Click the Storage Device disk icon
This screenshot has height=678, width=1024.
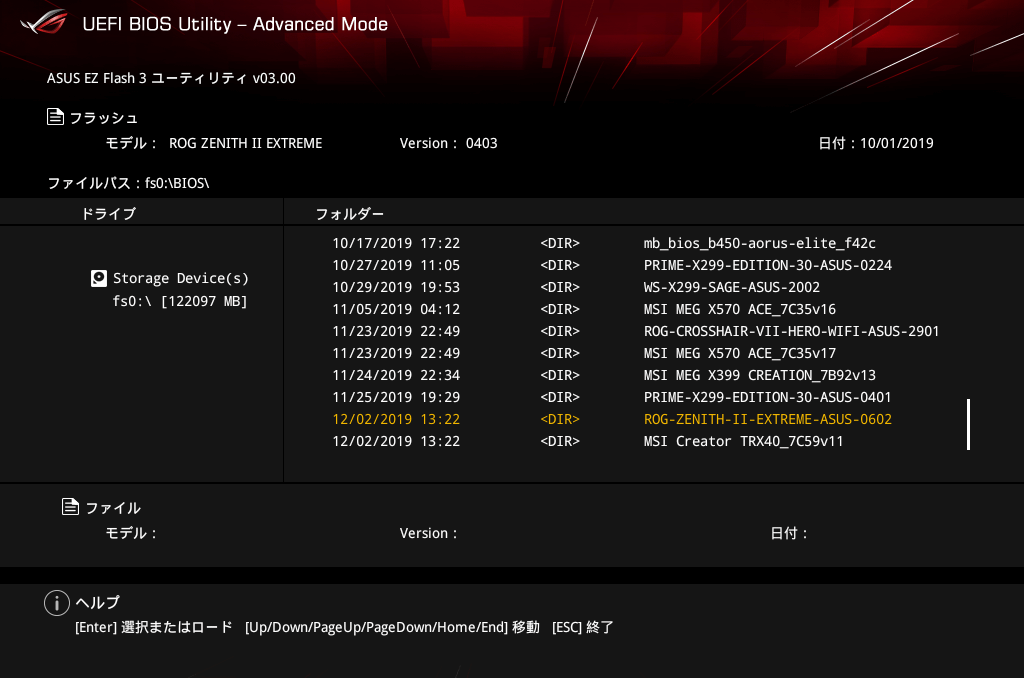coord(99,278)
